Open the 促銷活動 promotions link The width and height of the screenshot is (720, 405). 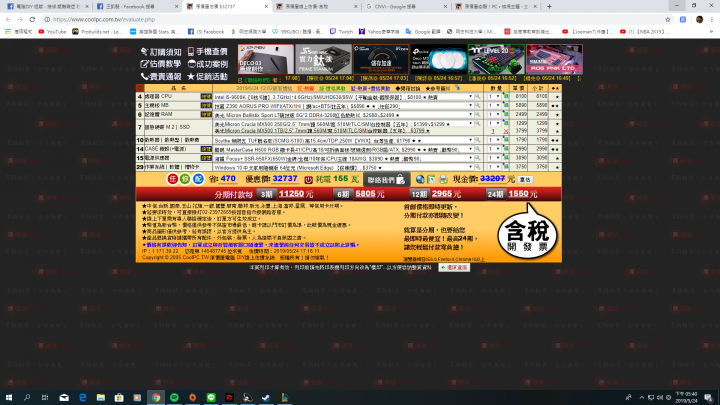[x=207, y=76]
